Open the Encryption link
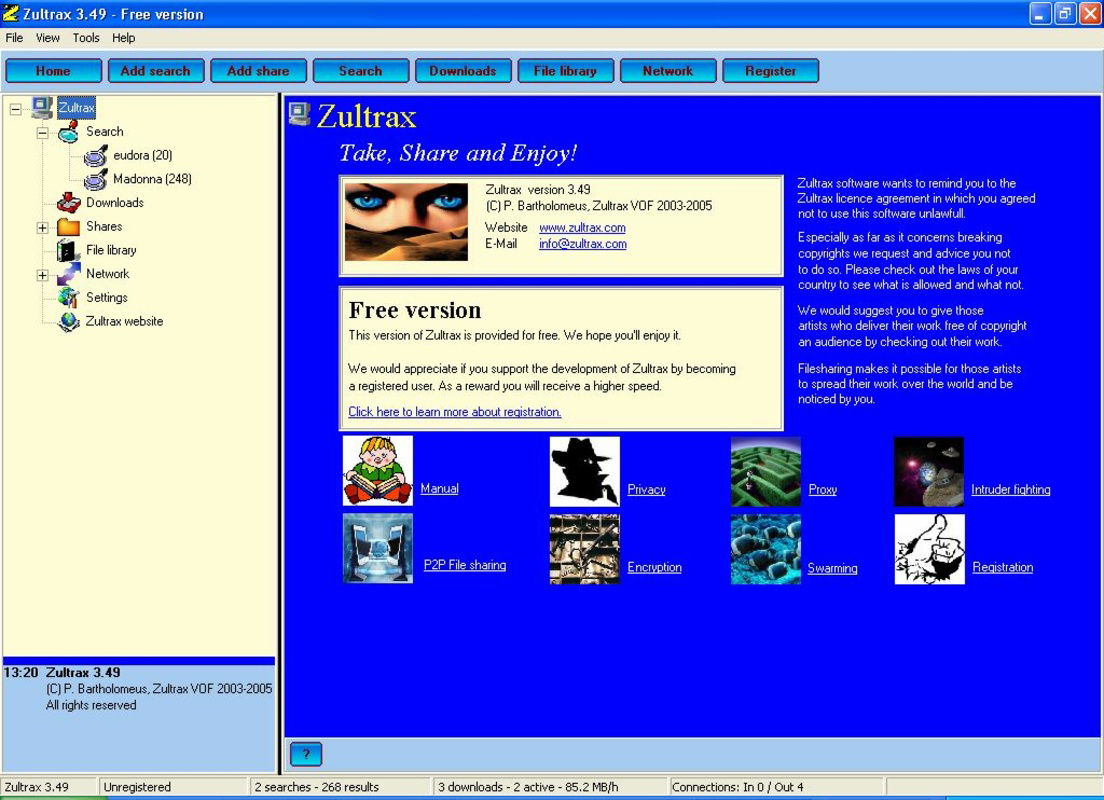The width and height of the screenshot is (1104, 800). pos(654,567)
